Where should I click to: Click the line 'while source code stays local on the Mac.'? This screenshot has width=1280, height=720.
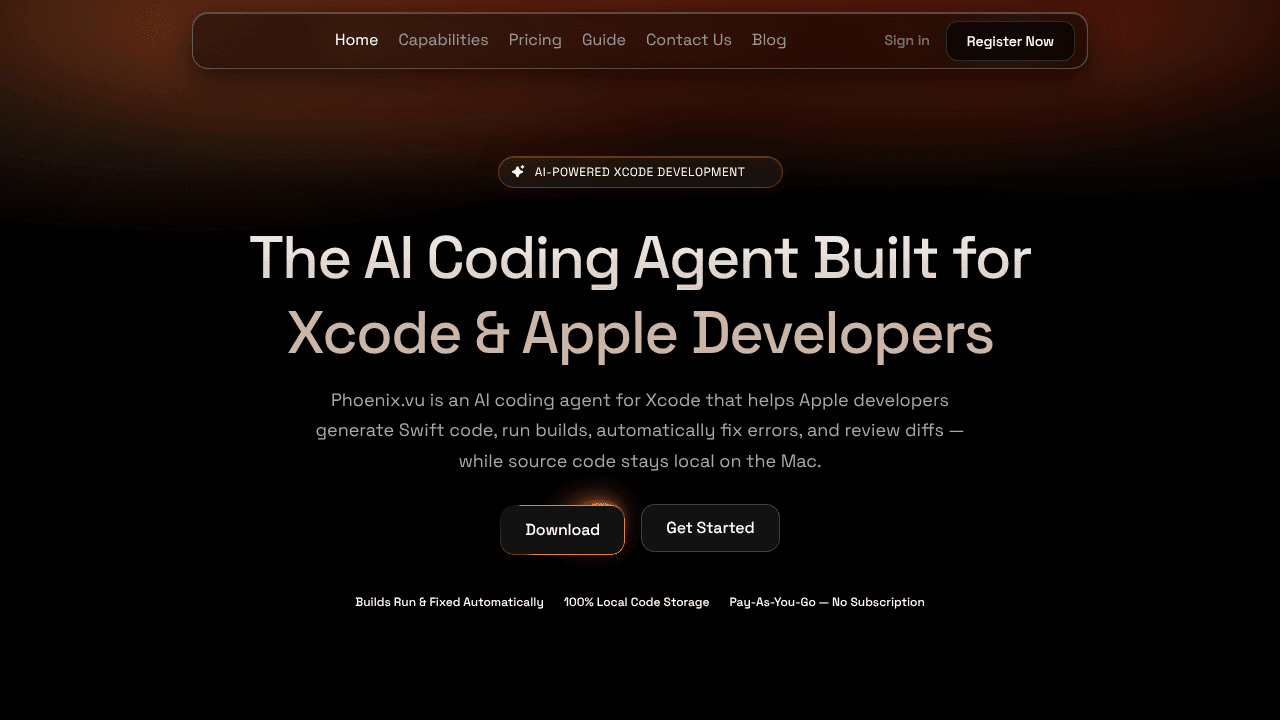[x=640, y=462]
